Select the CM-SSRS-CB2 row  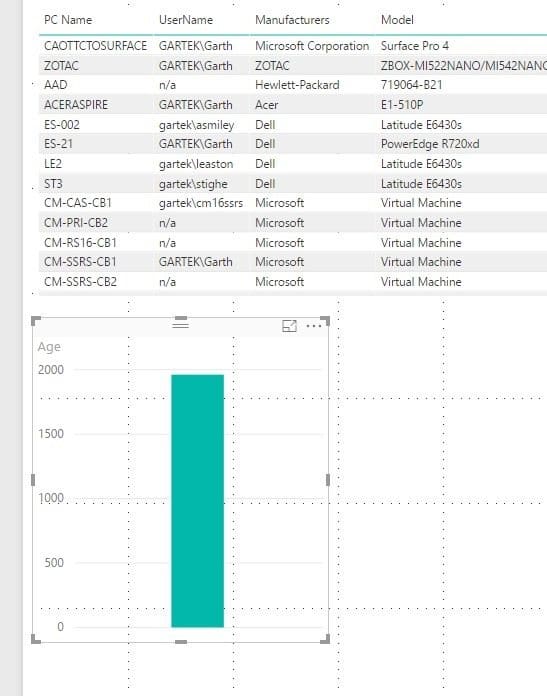(293, 282)
